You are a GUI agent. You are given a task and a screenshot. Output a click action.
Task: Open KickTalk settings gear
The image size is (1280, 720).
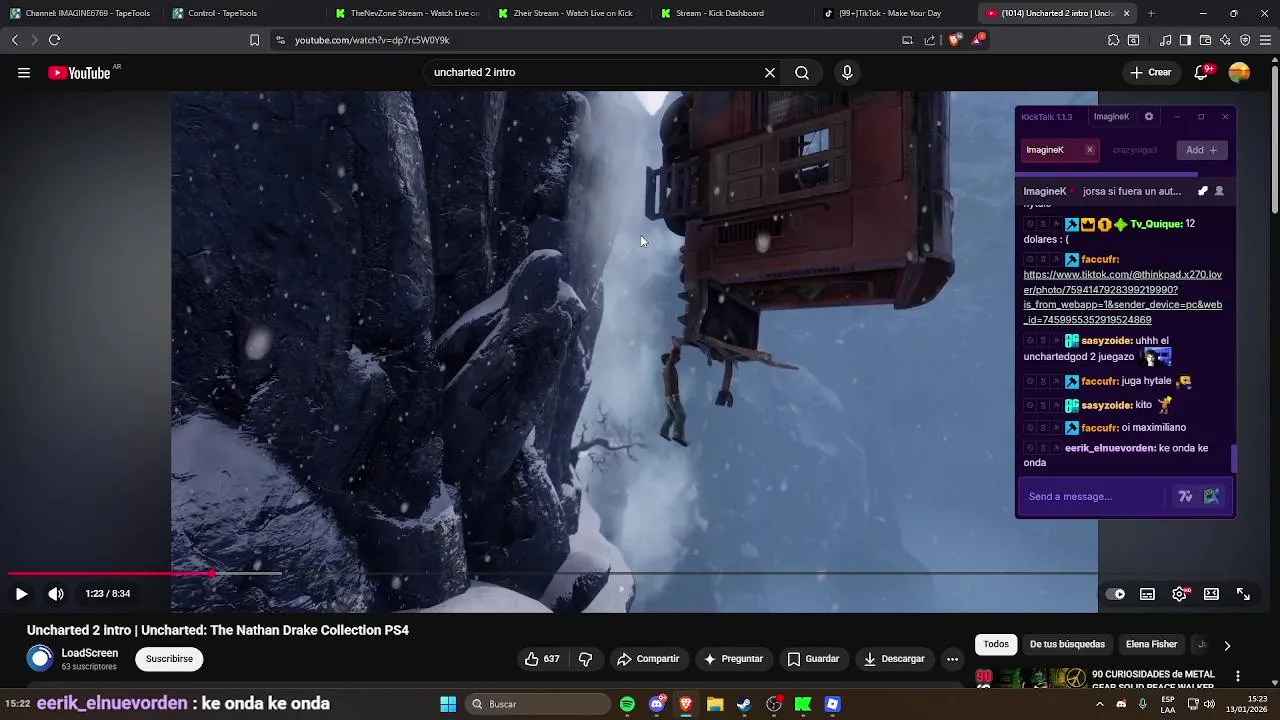coord(1148,117)
